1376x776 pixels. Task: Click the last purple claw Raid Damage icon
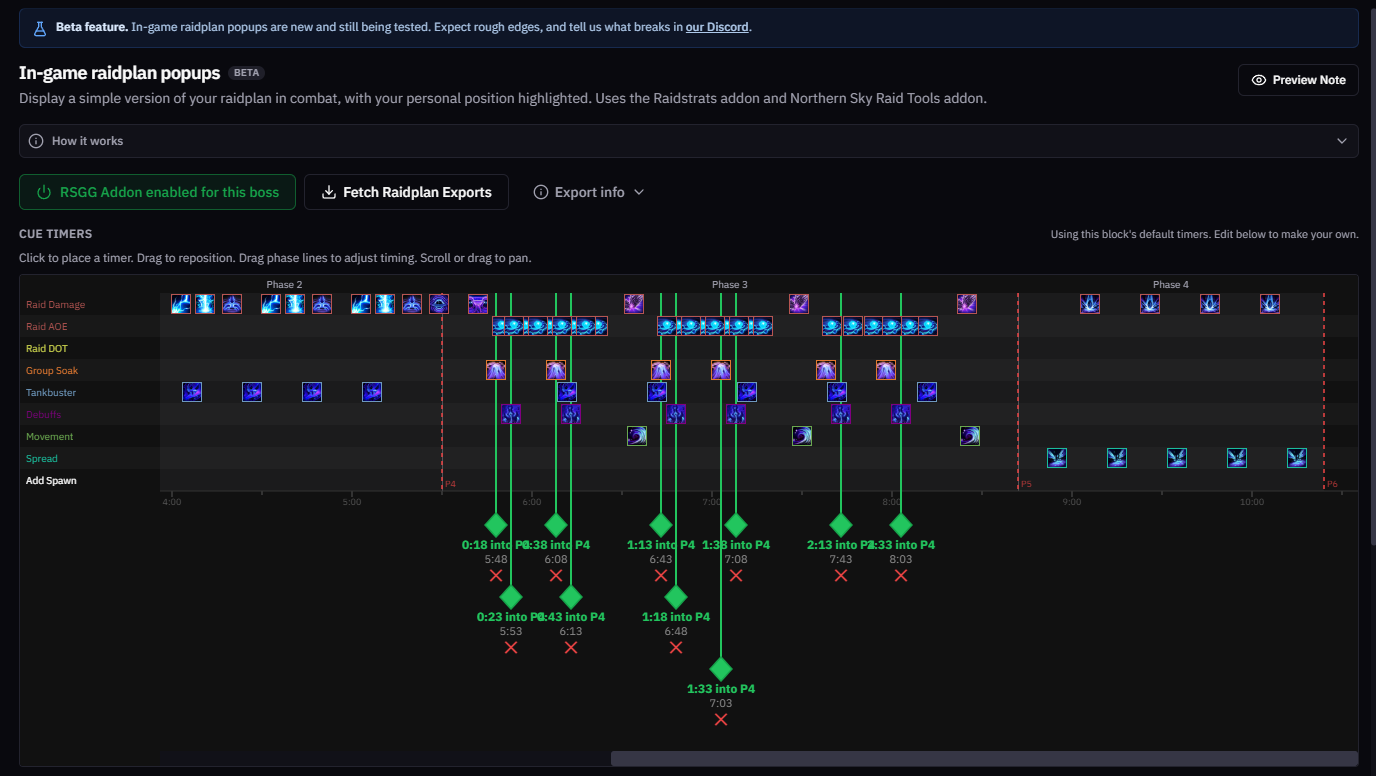pos(966,304)
